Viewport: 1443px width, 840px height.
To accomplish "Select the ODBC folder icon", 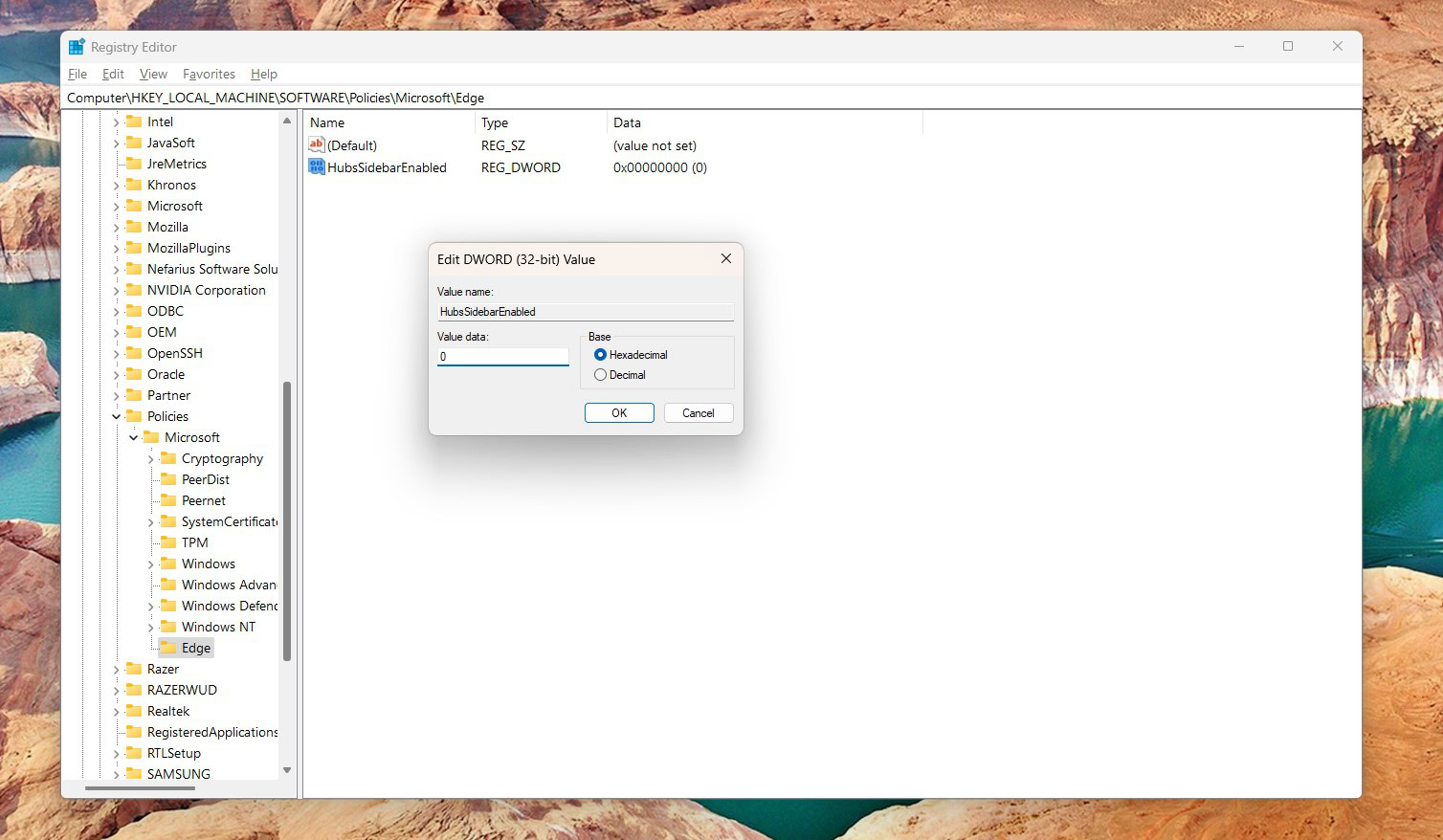I will (134, 311).
